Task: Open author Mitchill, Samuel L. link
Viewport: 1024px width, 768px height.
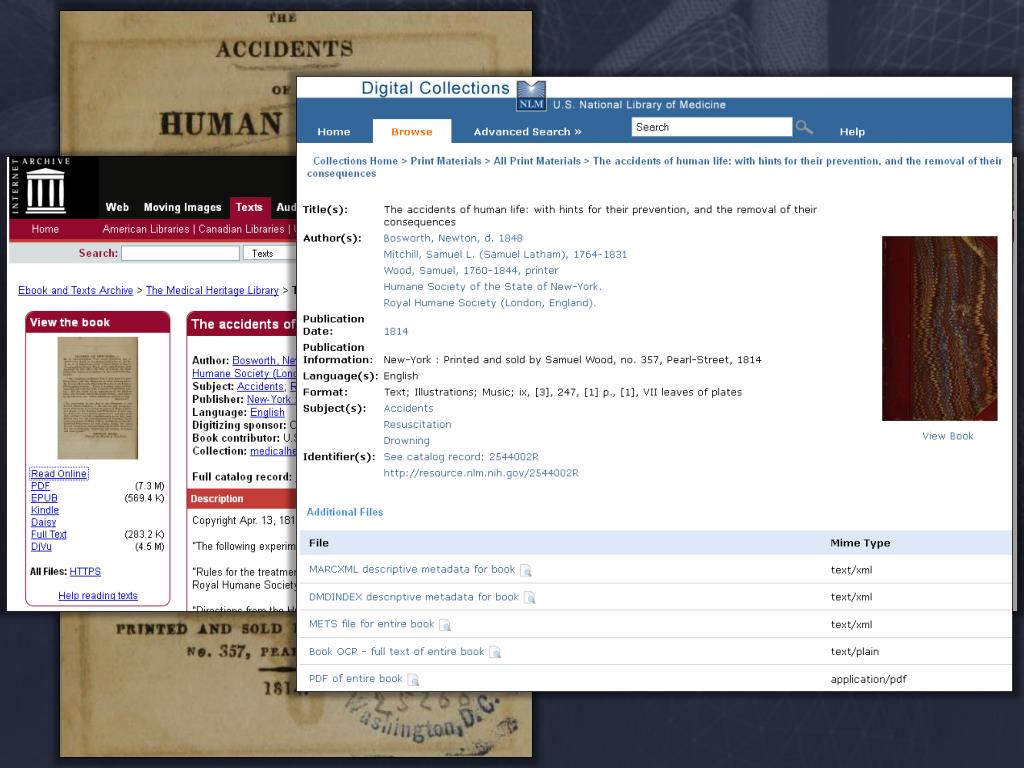Action: click(505, 255)
